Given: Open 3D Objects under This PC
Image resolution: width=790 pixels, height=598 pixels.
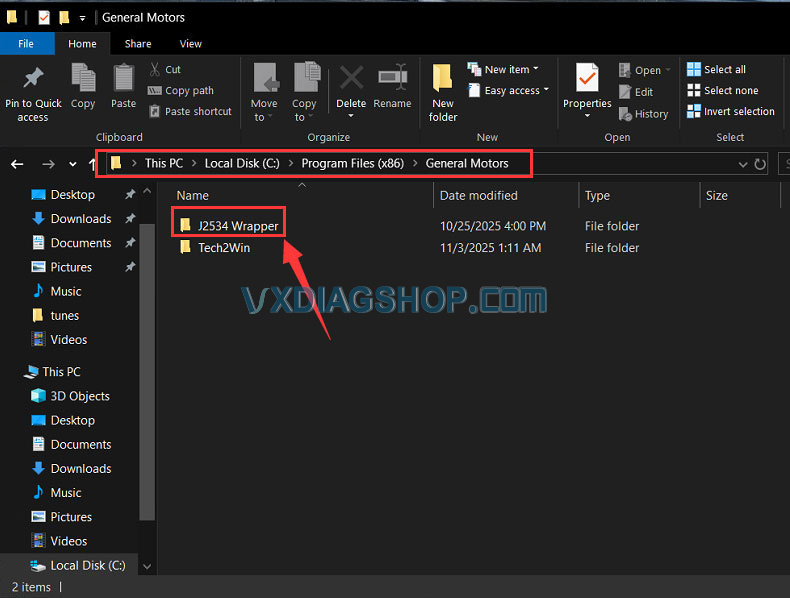Looking at the screenshot, I should (80, 396).
